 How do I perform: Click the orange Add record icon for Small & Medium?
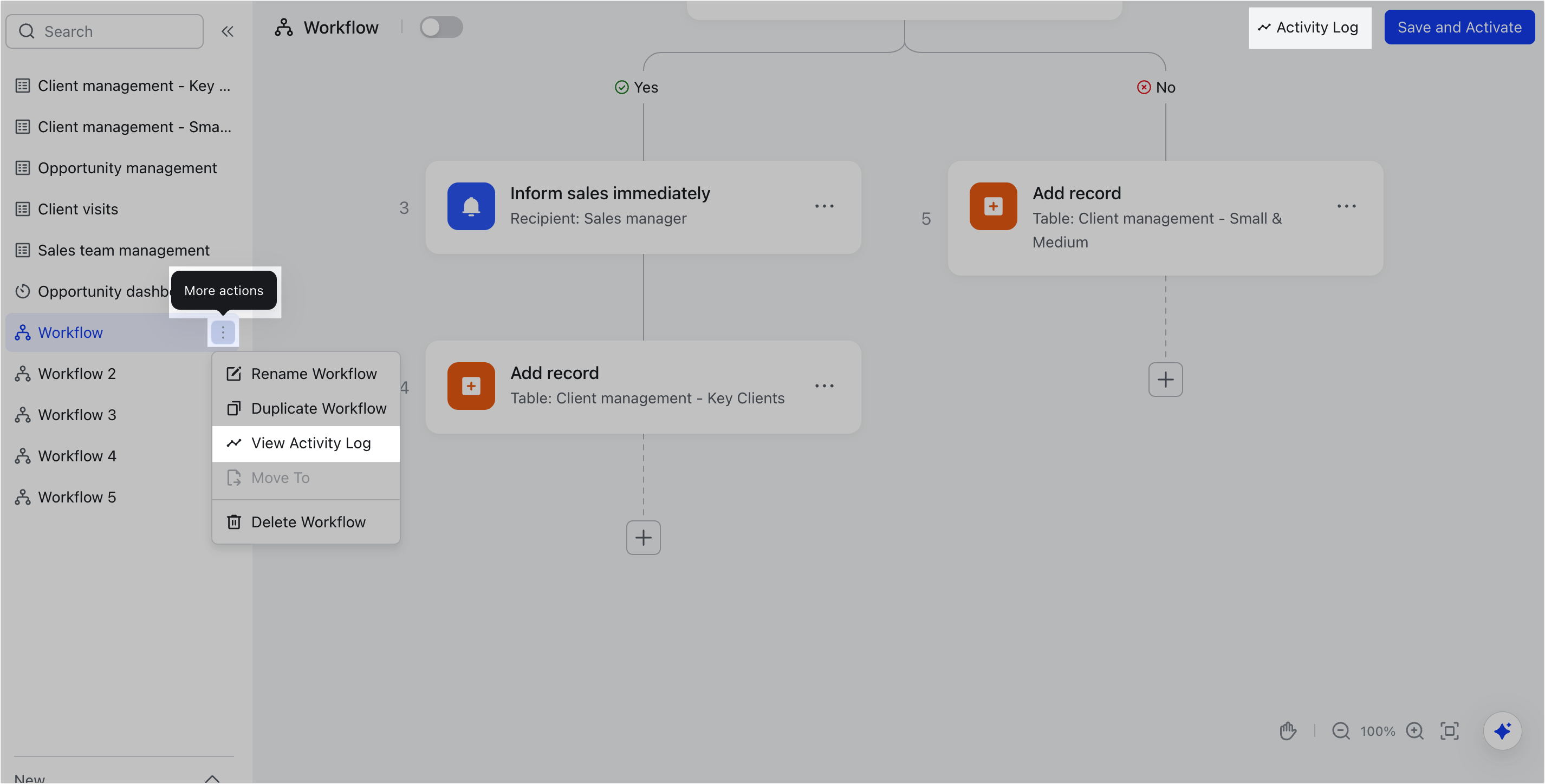pos(993,206)
